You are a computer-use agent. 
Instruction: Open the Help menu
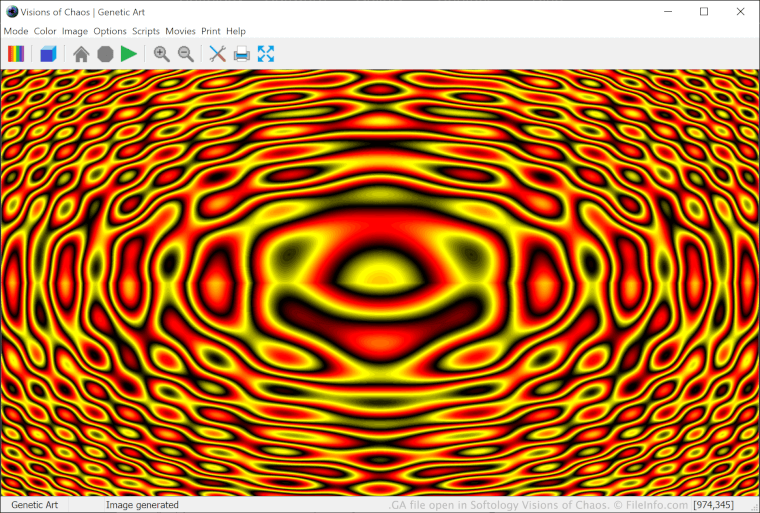coord(236,31)
